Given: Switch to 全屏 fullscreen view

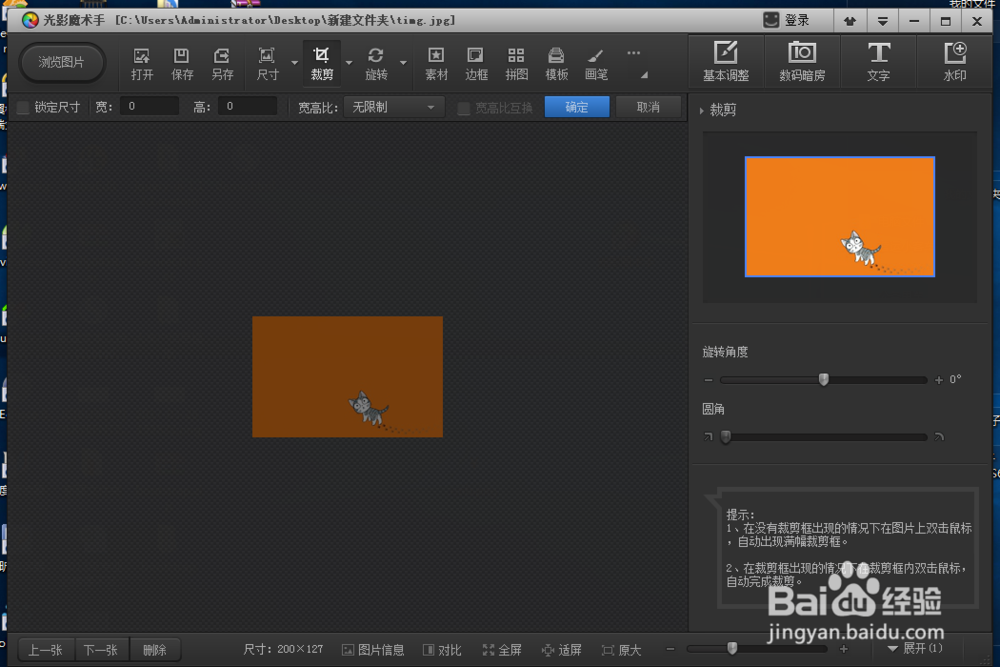Looking at the screenshot, I should [502, 650].
